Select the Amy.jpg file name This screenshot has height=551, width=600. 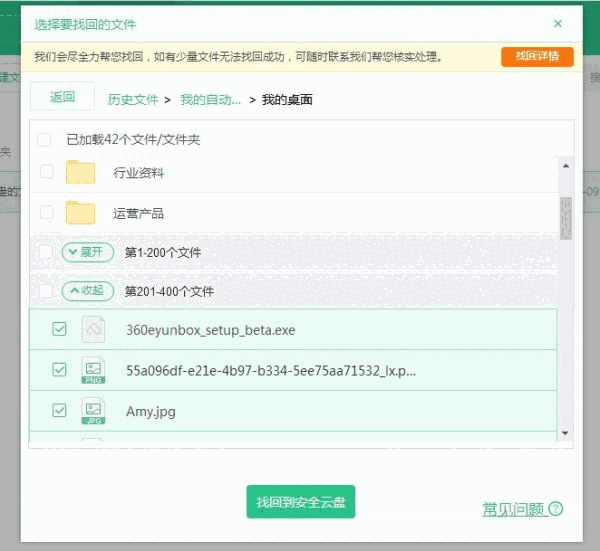click(x=151, y=412)
